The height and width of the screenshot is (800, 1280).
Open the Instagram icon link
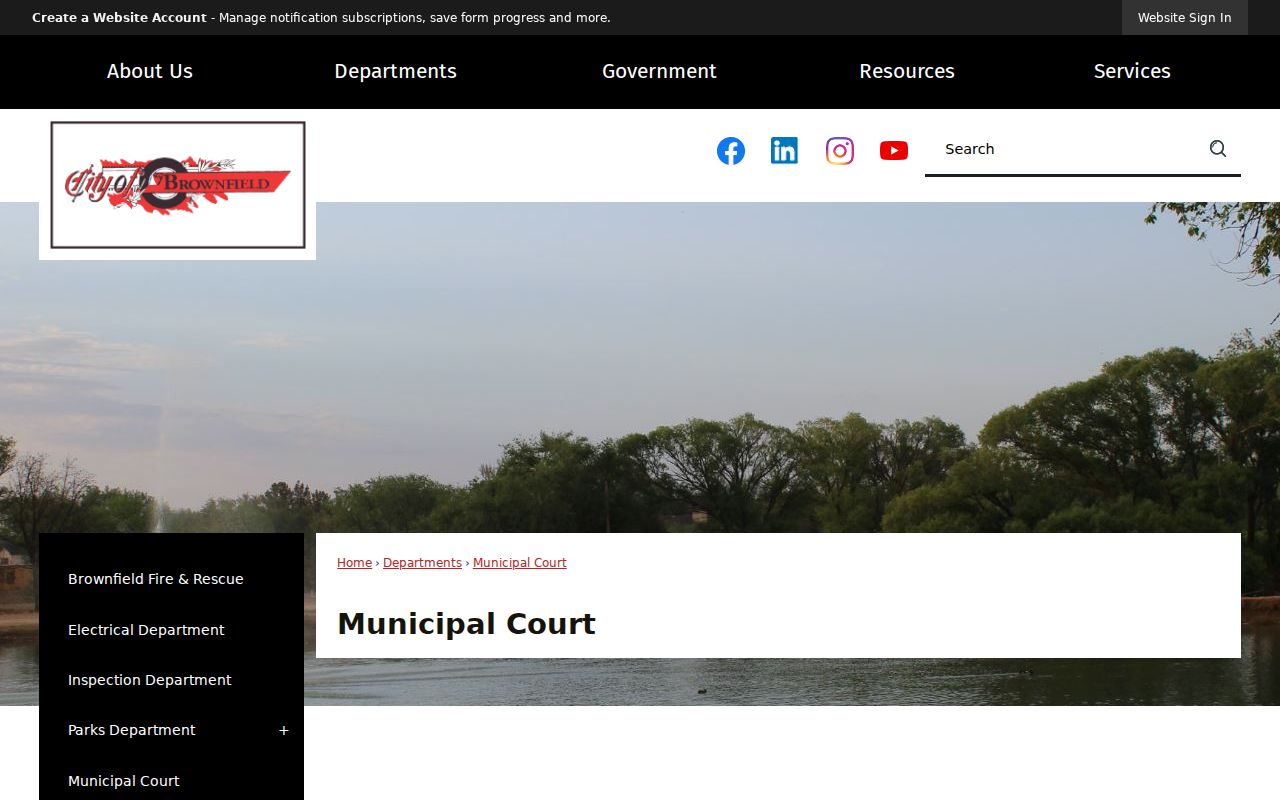840,151
